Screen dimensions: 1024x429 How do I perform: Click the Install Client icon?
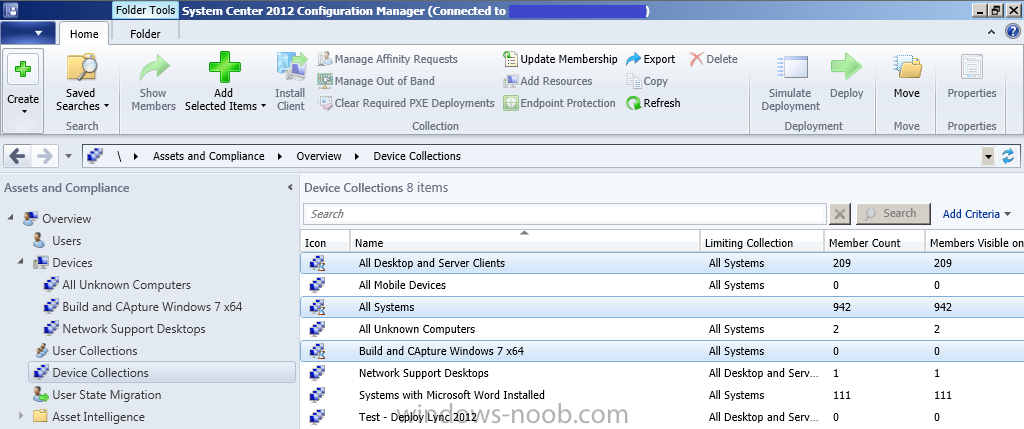[x=291, y=67]
